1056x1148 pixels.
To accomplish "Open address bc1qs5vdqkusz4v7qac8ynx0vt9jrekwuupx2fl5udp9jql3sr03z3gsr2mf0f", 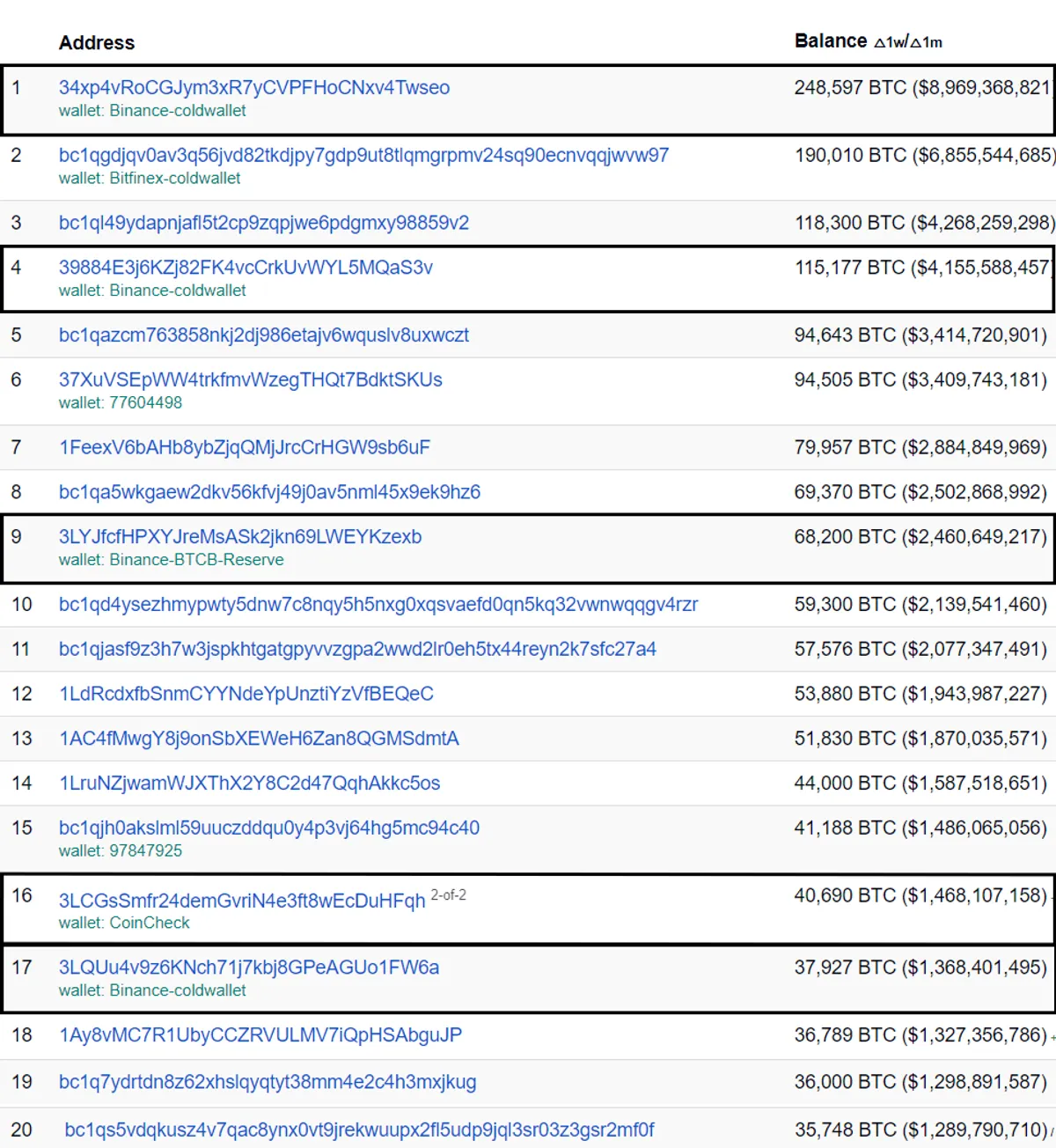I will [360, 1130].
